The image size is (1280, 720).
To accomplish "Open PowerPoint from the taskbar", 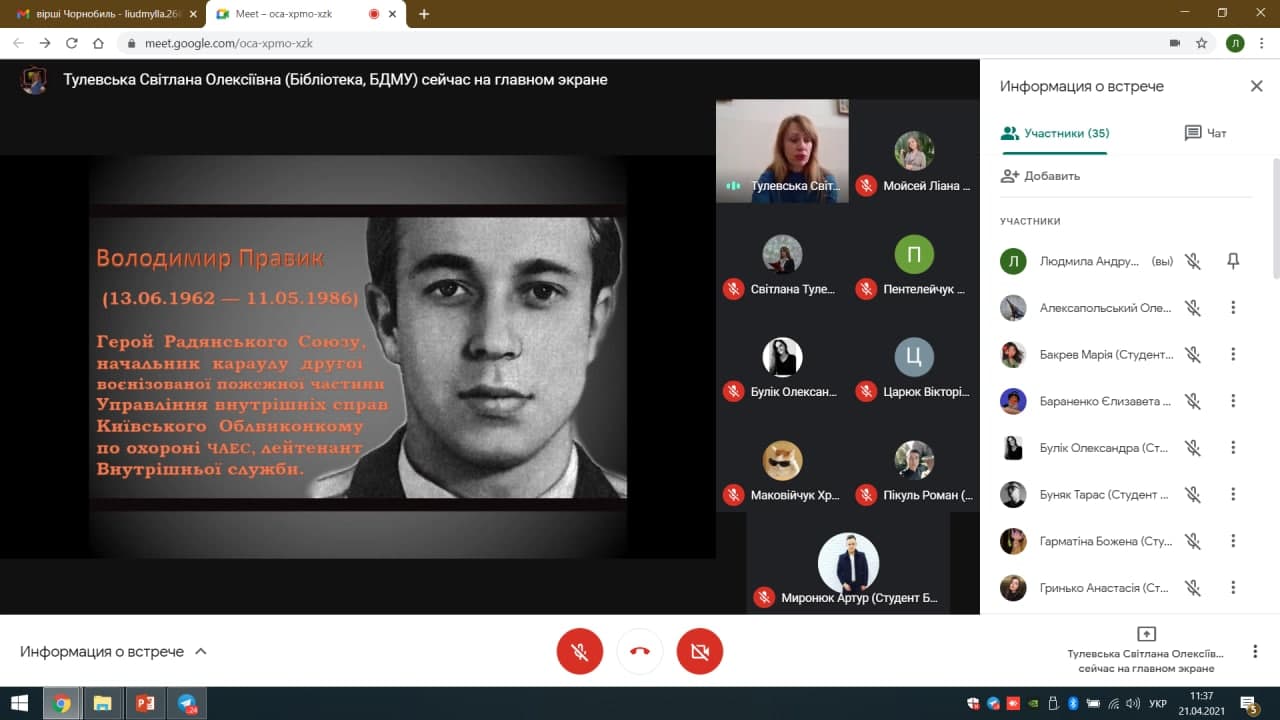I will tap(145, 703).
